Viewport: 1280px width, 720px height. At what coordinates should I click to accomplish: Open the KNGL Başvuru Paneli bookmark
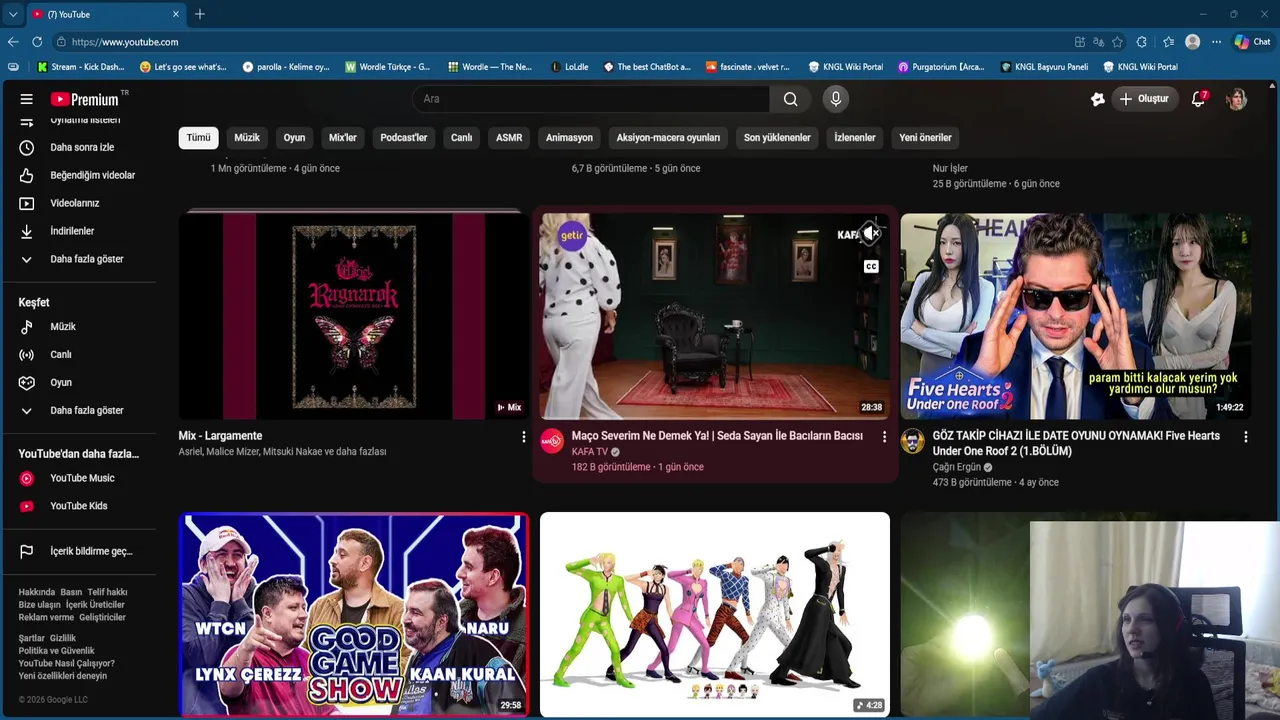(x=1043, y=67)
